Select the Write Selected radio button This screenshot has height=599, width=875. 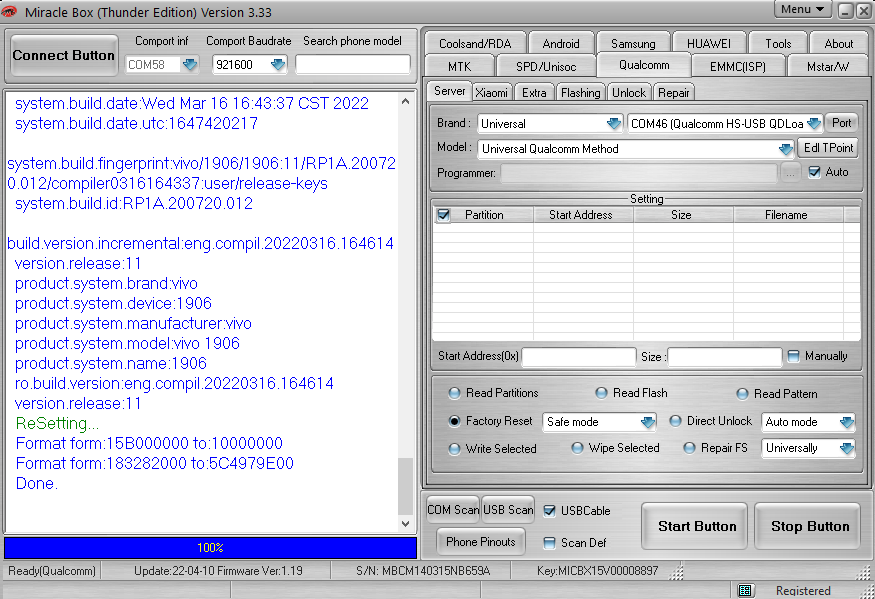454,449
